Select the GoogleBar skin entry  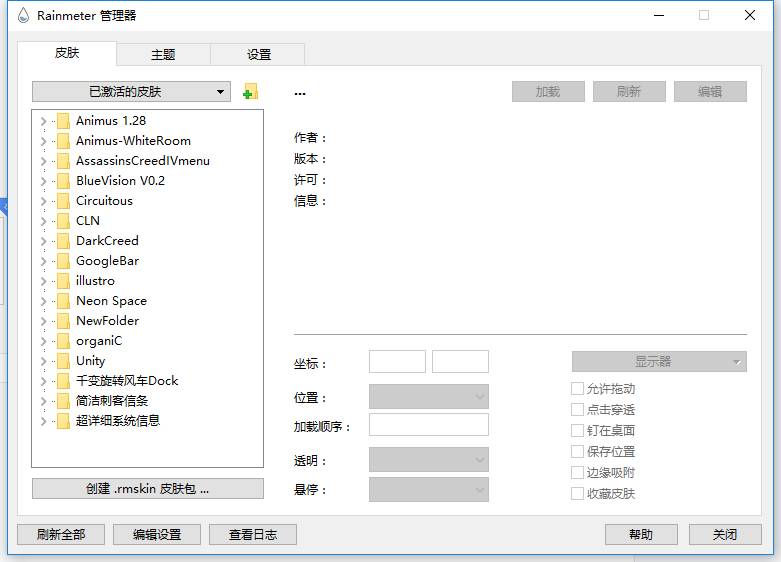[x=108, y=261]
